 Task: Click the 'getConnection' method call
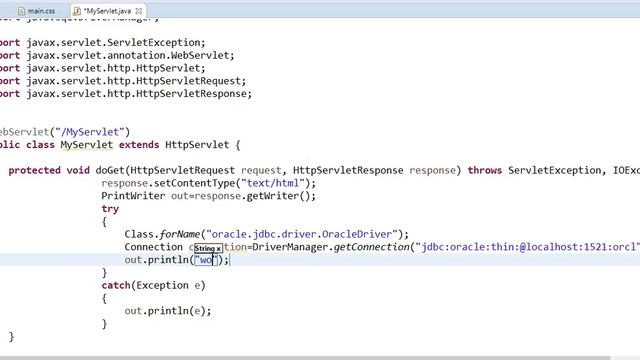(x=371, y=247)
